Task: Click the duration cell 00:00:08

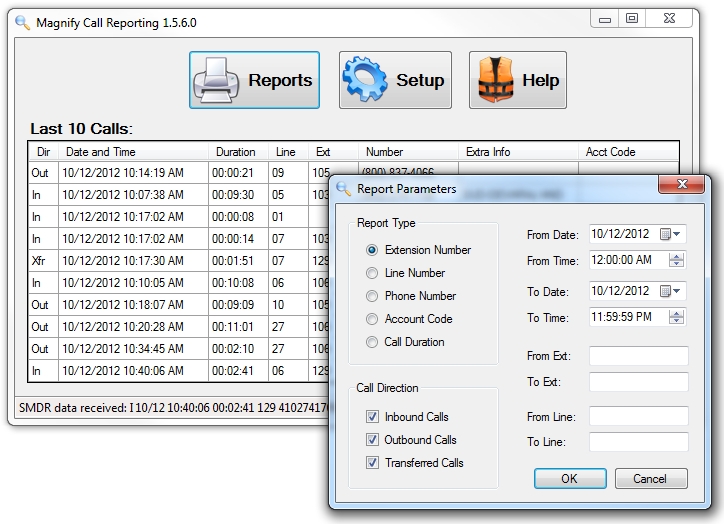Action: tap(238, 217)
